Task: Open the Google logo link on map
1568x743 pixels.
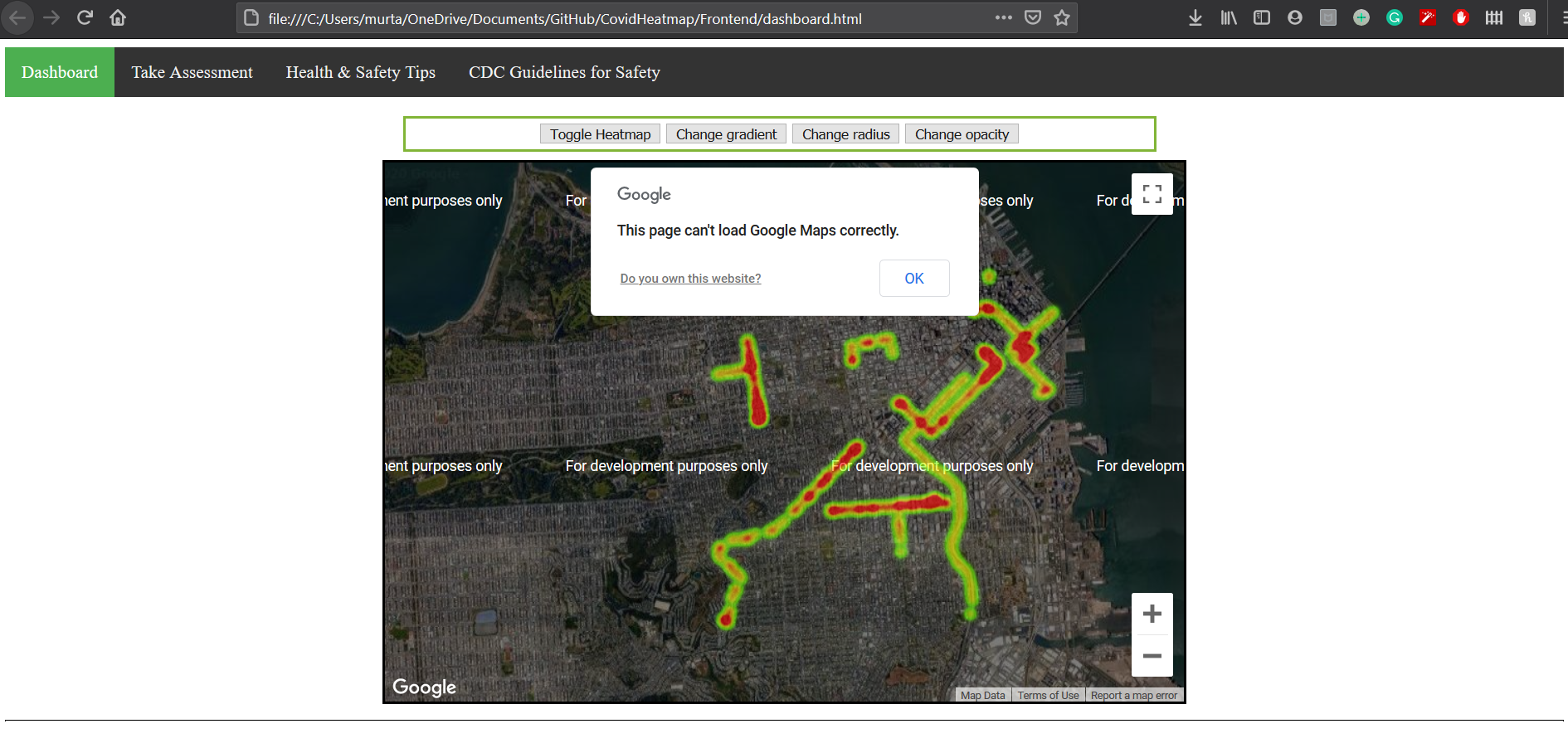Action: pos(424,687)
